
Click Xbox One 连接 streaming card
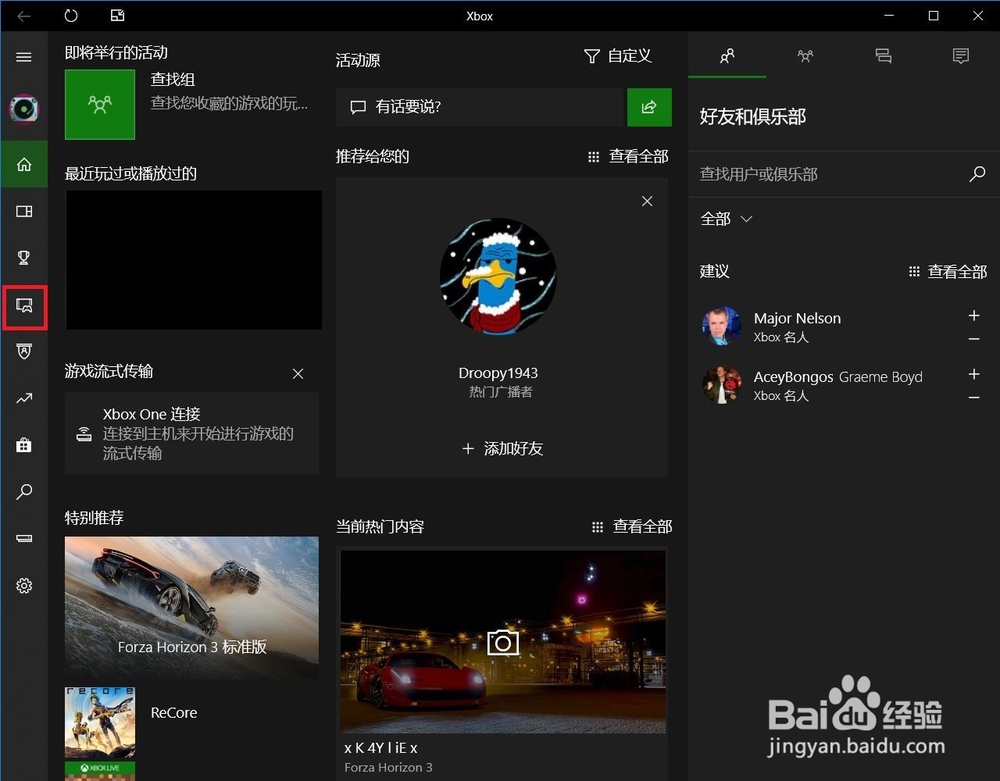pyautogui.click(x=191, y=434)
